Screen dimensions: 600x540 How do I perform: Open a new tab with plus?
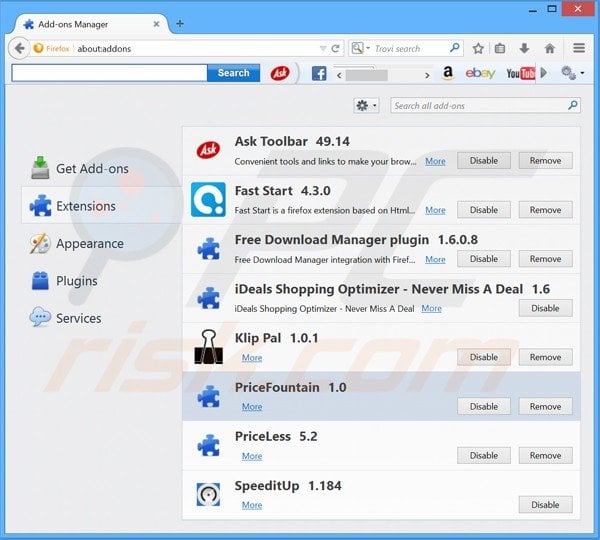179,24
